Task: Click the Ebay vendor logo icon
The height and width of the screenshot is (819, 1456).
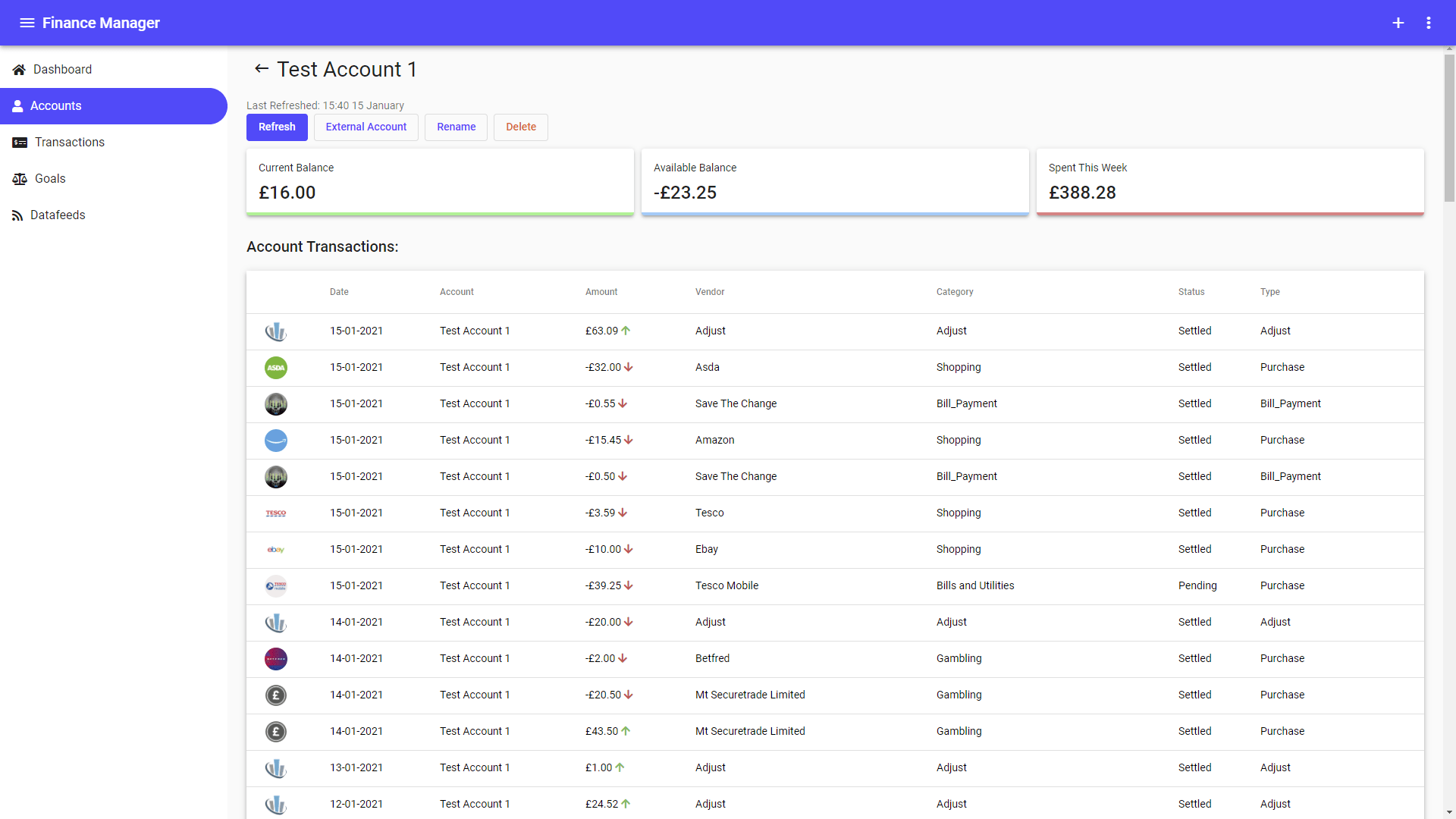Action: (x=276, y=550)
